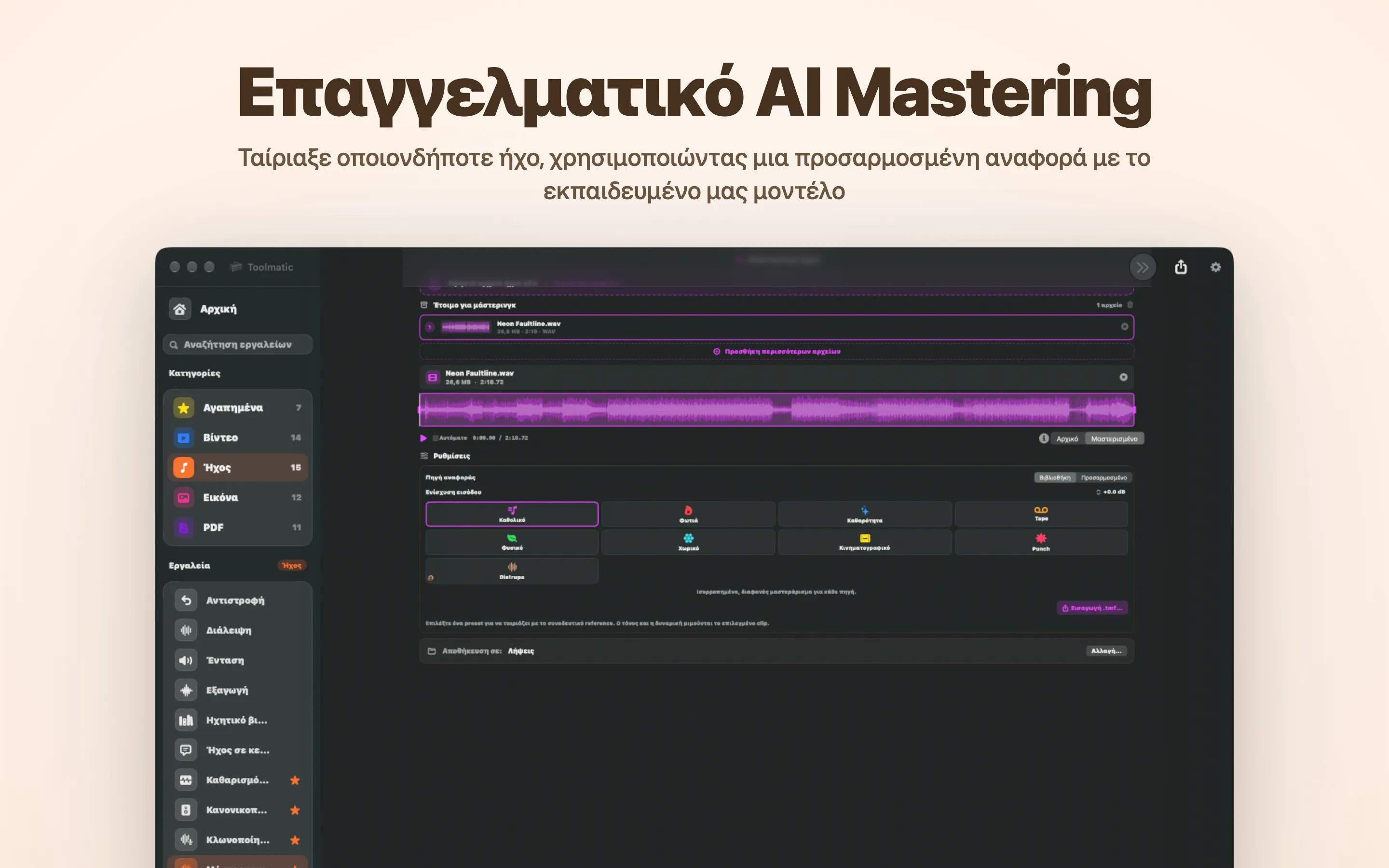Click the share icon in the title bar

[x=1180, y=267]
